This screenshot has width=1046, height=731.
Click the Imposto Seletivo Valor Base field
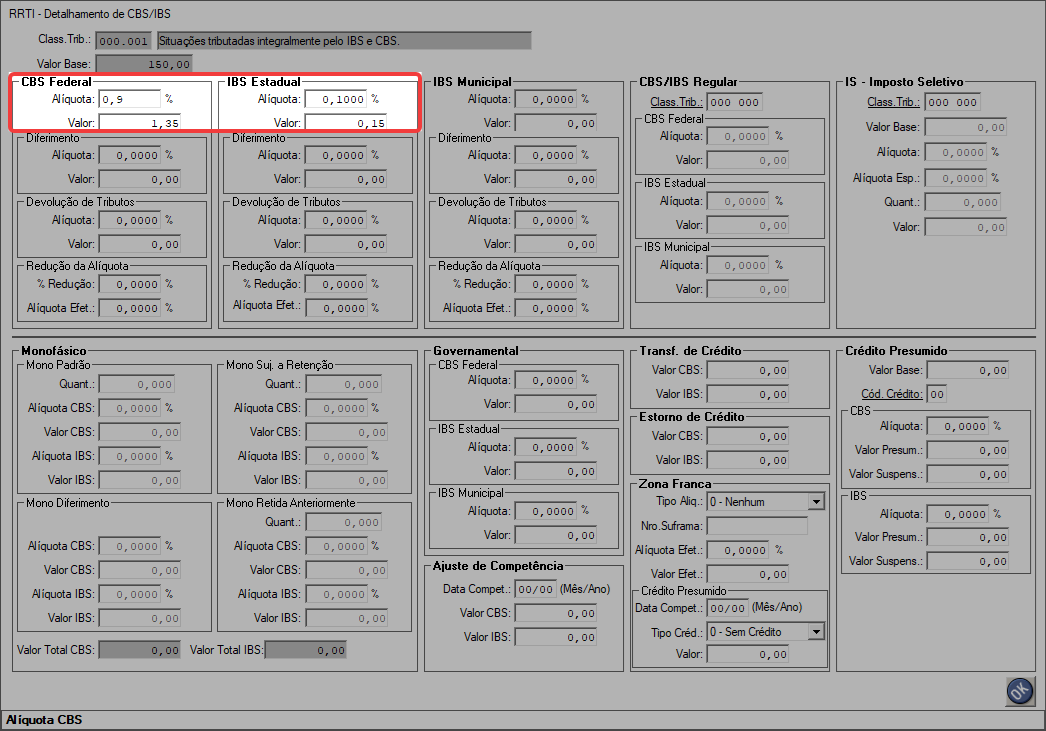(966, 127)
